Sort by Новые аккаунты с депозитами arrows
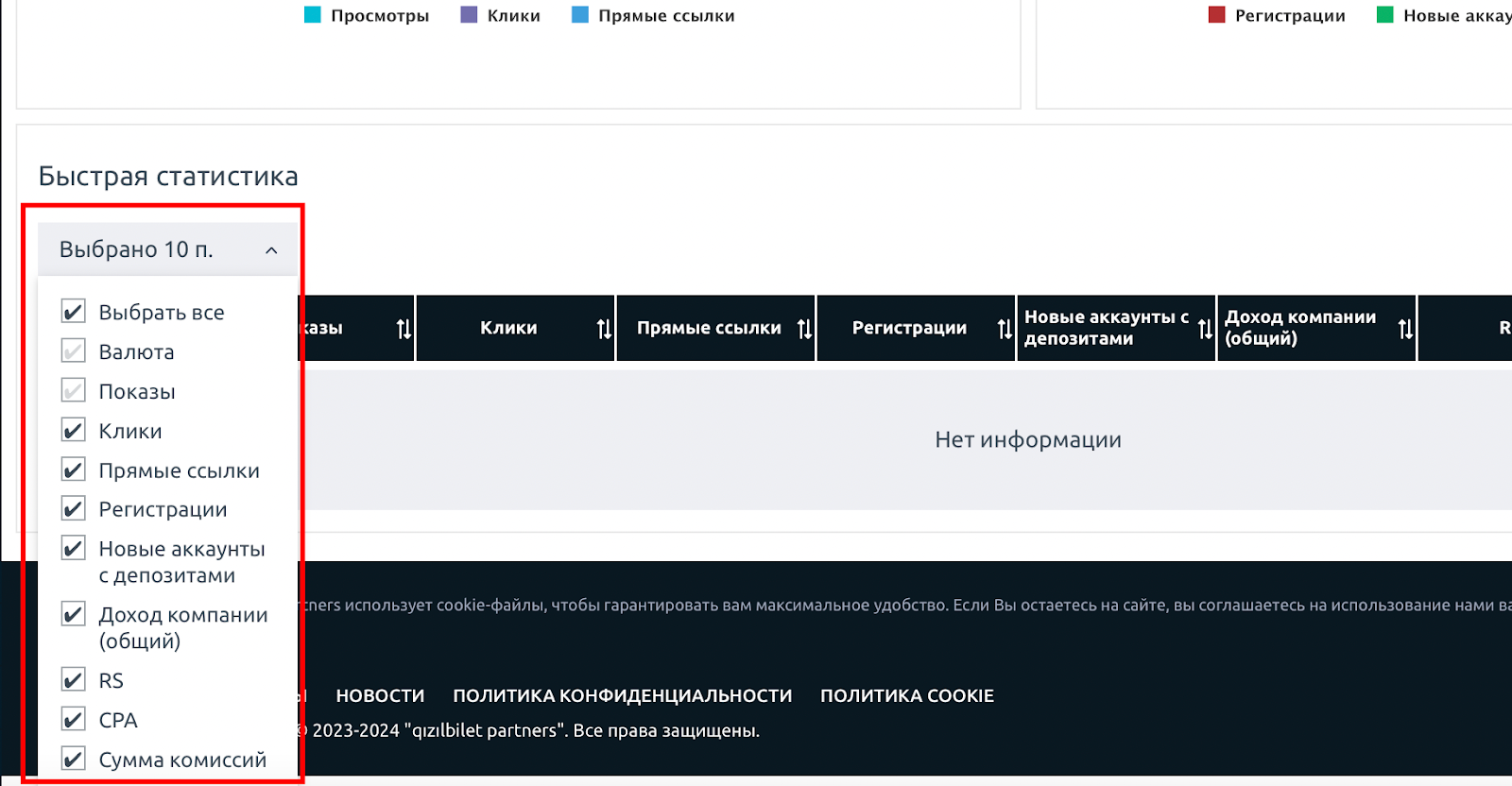The width and height of the screenshot is (1512, 786). tap(1205, 329)
